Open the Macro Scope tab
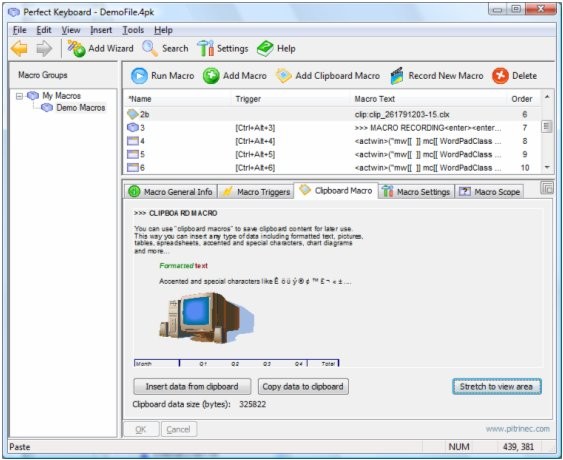This screenshot has height=460, width=563. (x=489, y=192)
